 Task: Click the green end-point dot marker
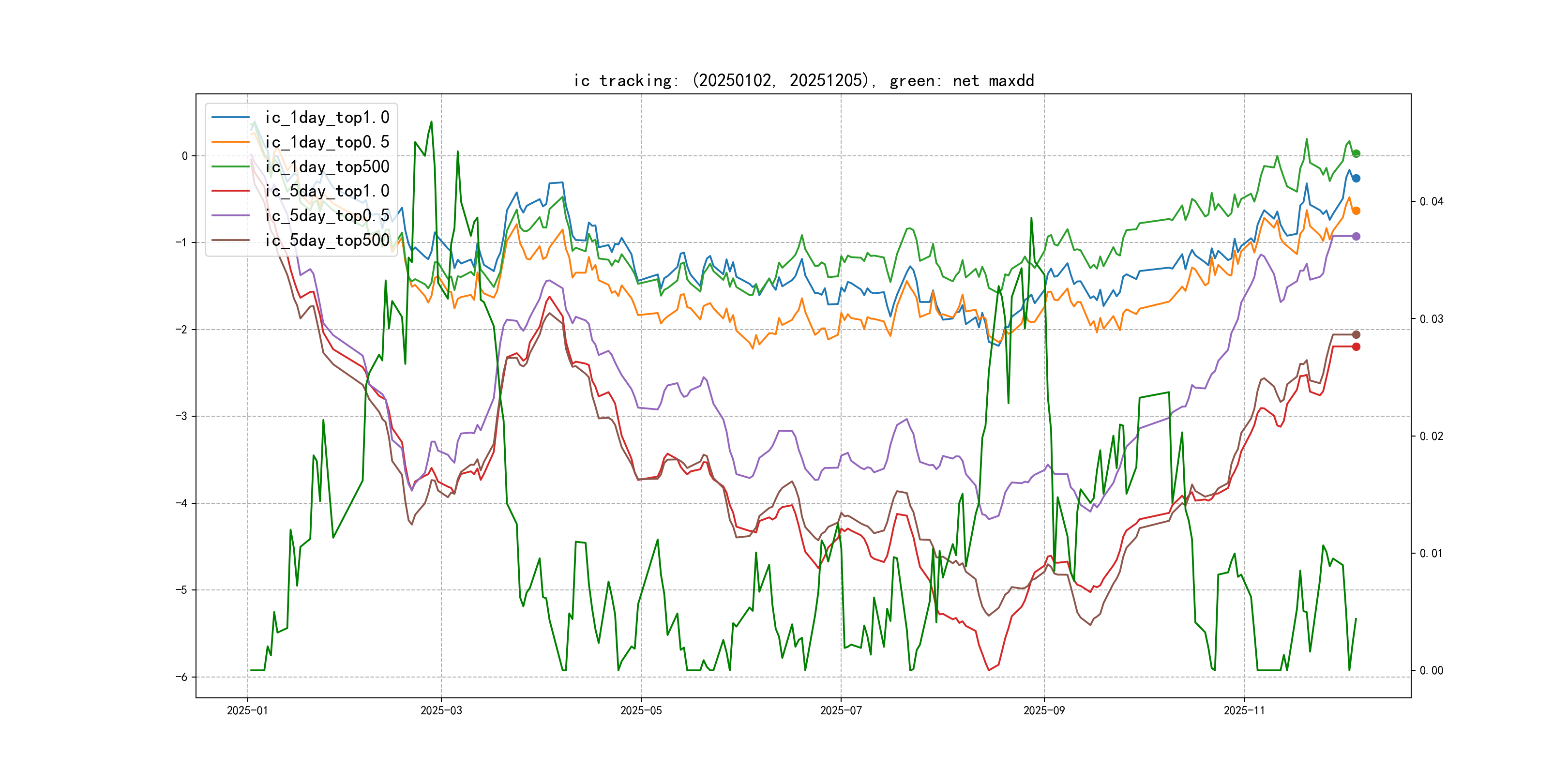pos(1356,153)
